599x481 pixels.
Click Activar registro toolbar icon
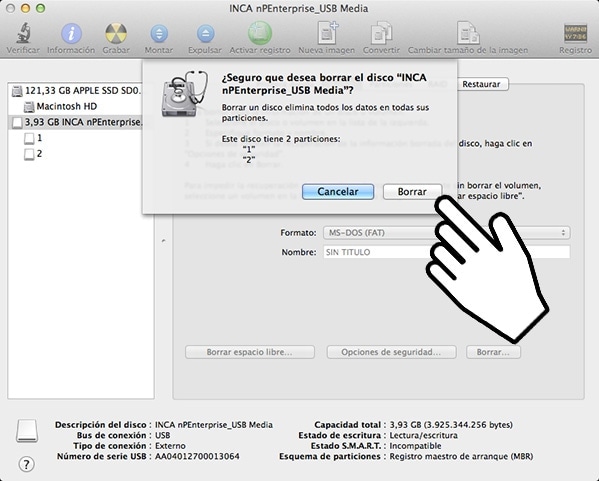click(x=260, y=33)
